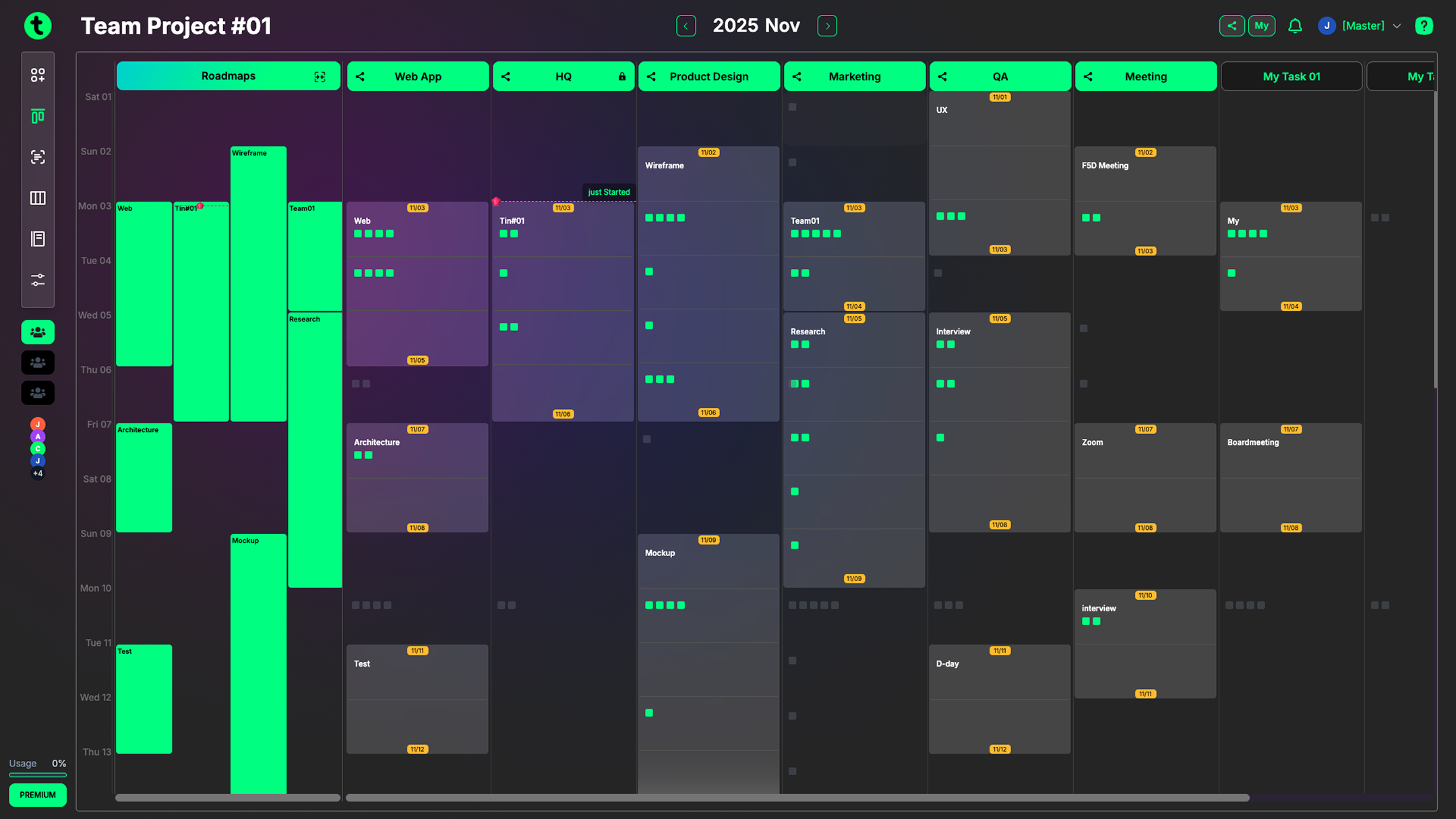Expand the Roadmaps column with its fullscreen icon
This screenshot has height=819, width=1456.
click(320, 76)
